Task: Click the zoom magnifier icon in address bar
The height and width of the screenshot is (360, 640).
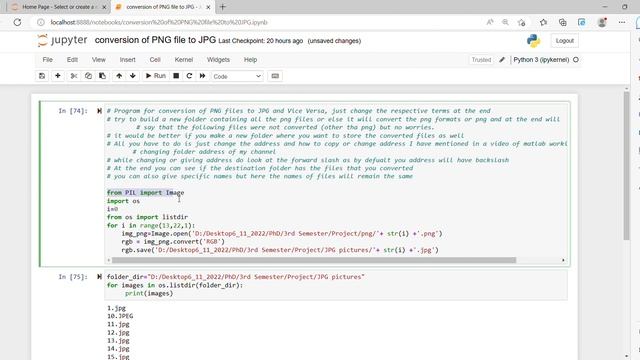Action: click(x=505, y=22)
